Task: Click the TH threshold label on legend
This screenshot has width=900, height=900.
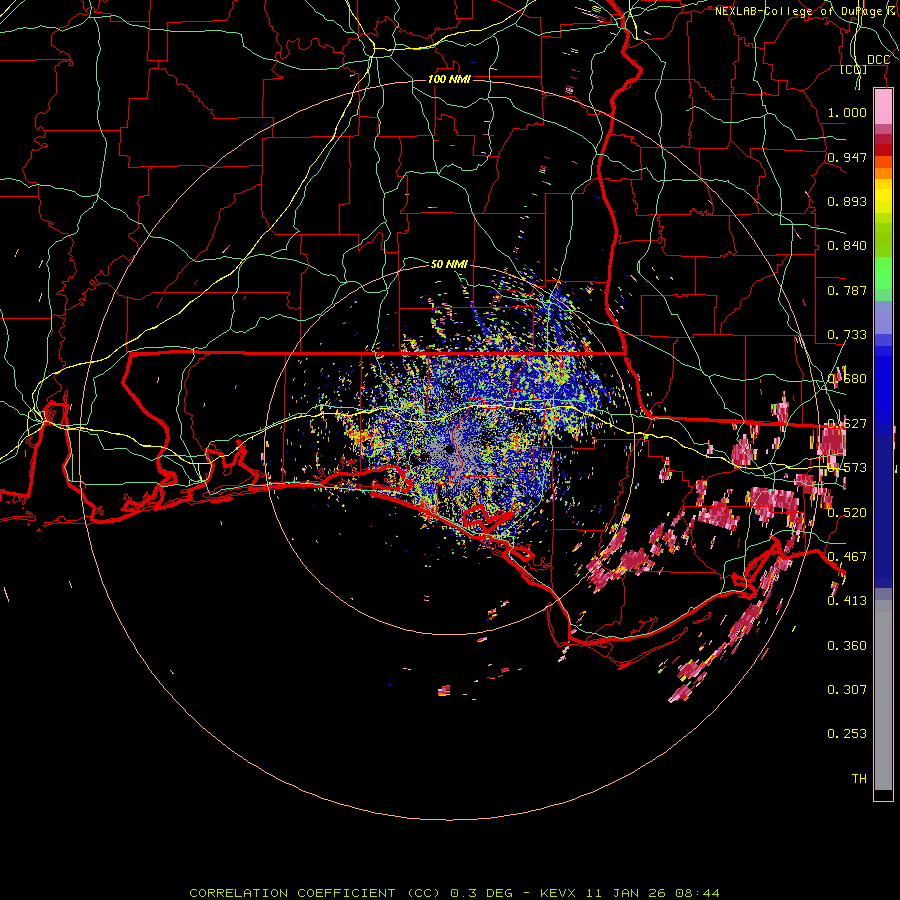Action: point(859,779)
